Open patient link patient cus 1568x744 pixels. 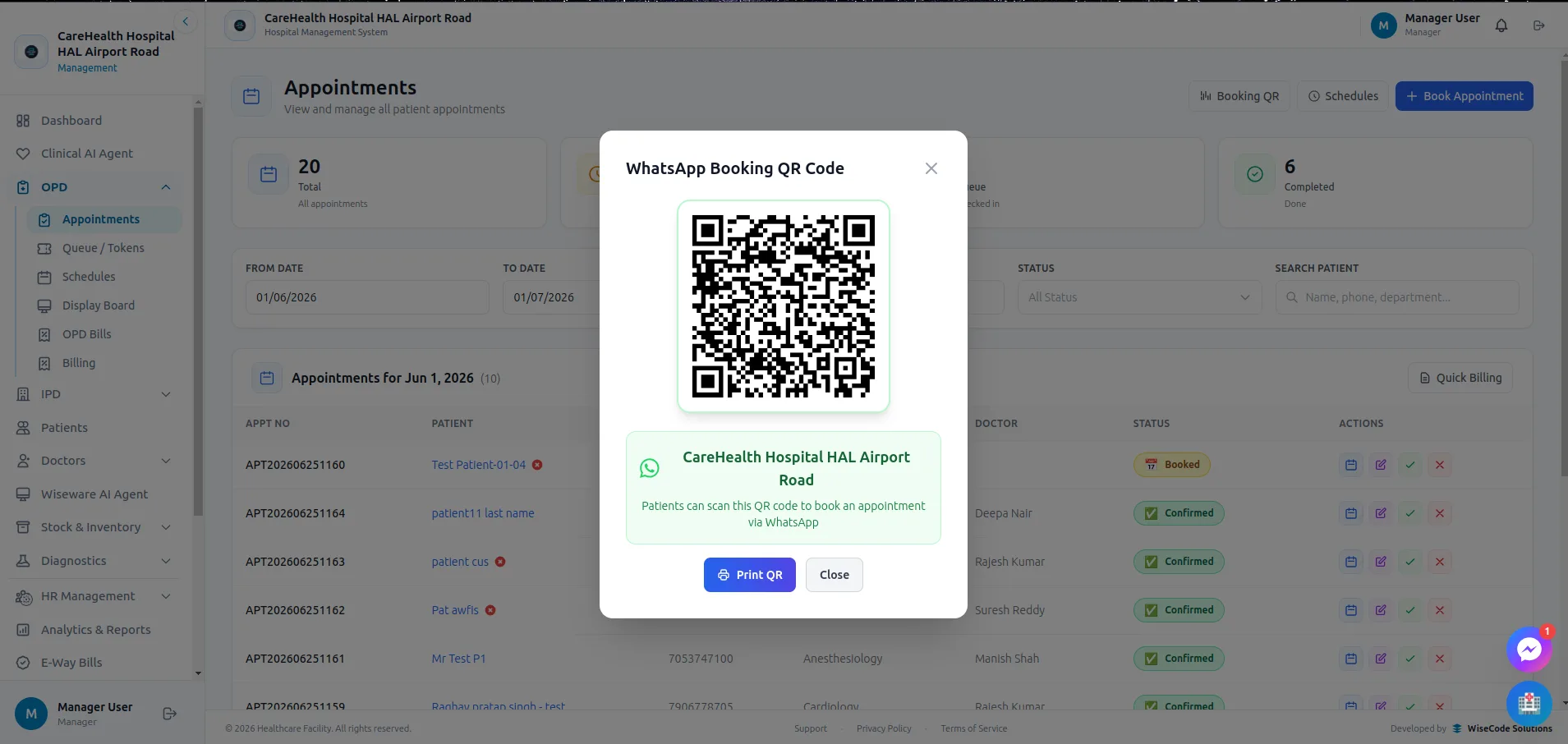(x=460, y=562)
